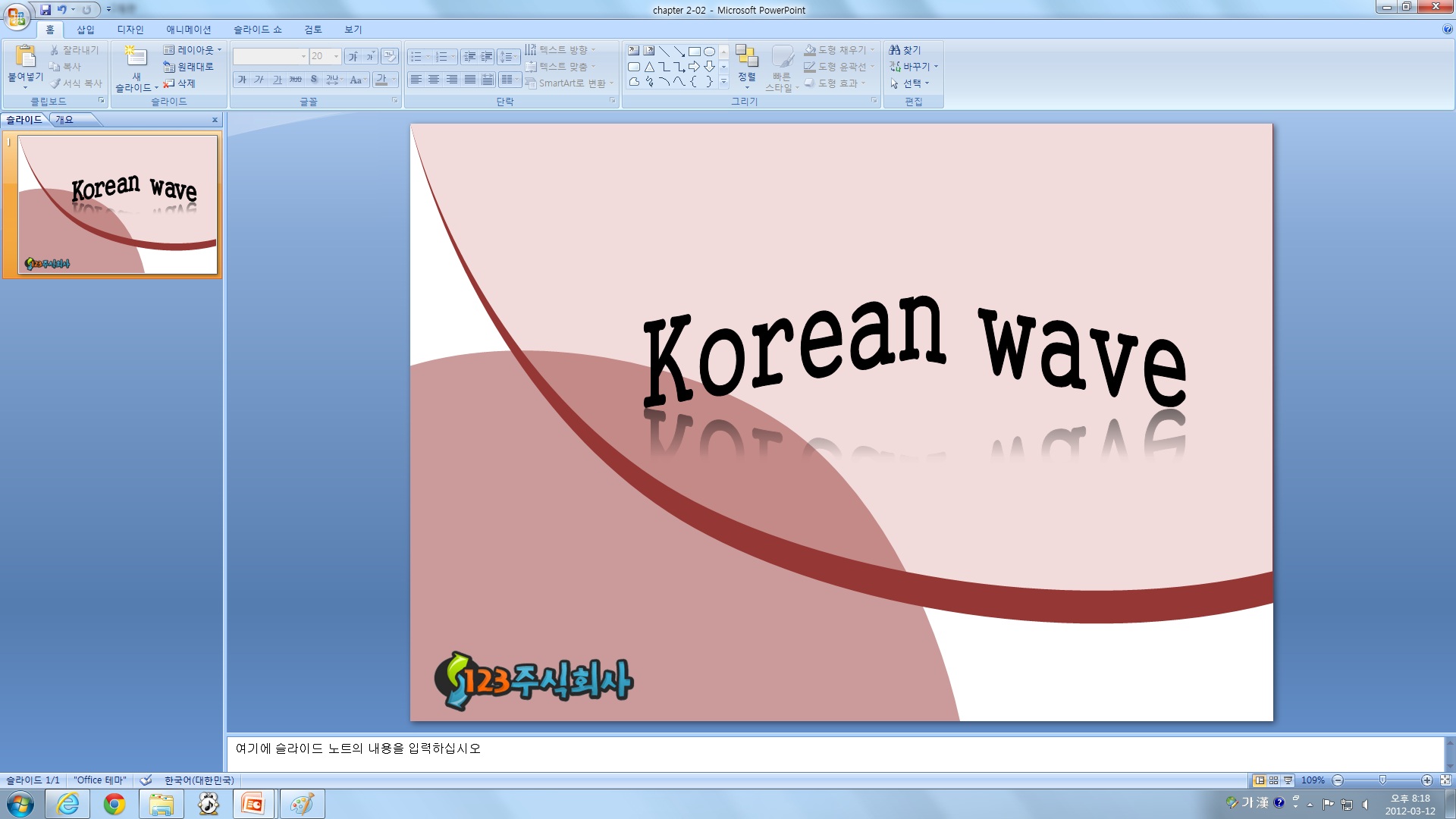Switch to the 애니메이션 tab

pyautogui.click(x=189, y=30)
